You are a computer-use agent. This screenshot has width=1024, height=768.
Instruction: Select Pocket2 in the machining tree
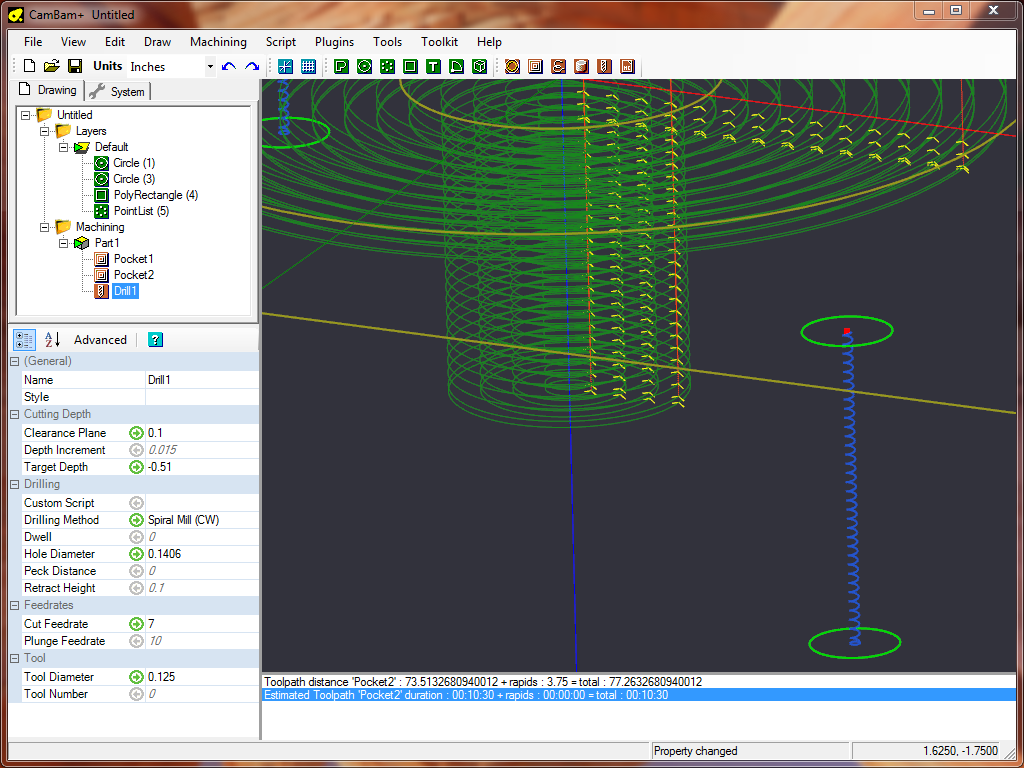click(133, 275)
